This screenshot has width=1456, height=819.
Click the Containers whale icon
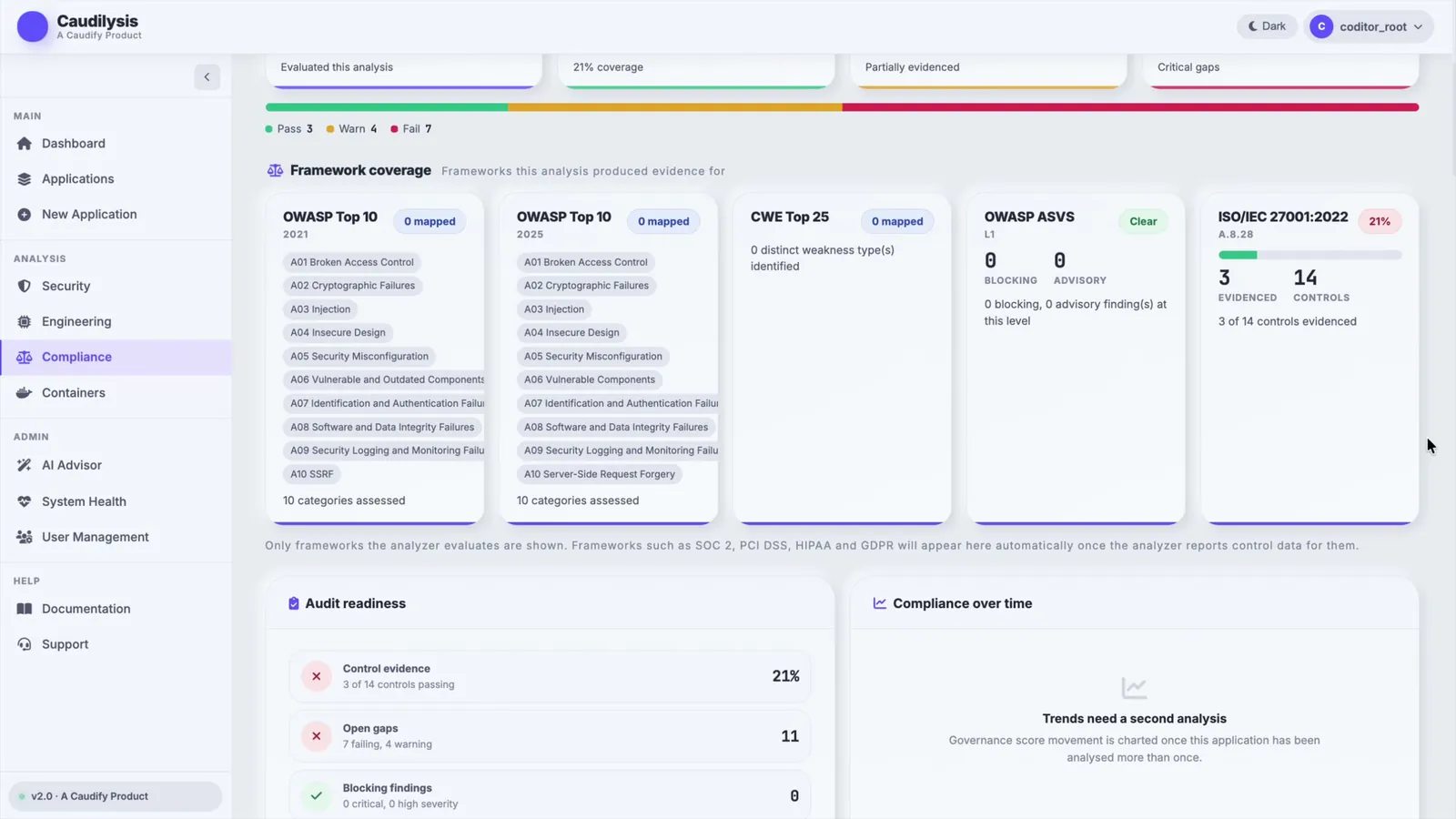[25, 393]
